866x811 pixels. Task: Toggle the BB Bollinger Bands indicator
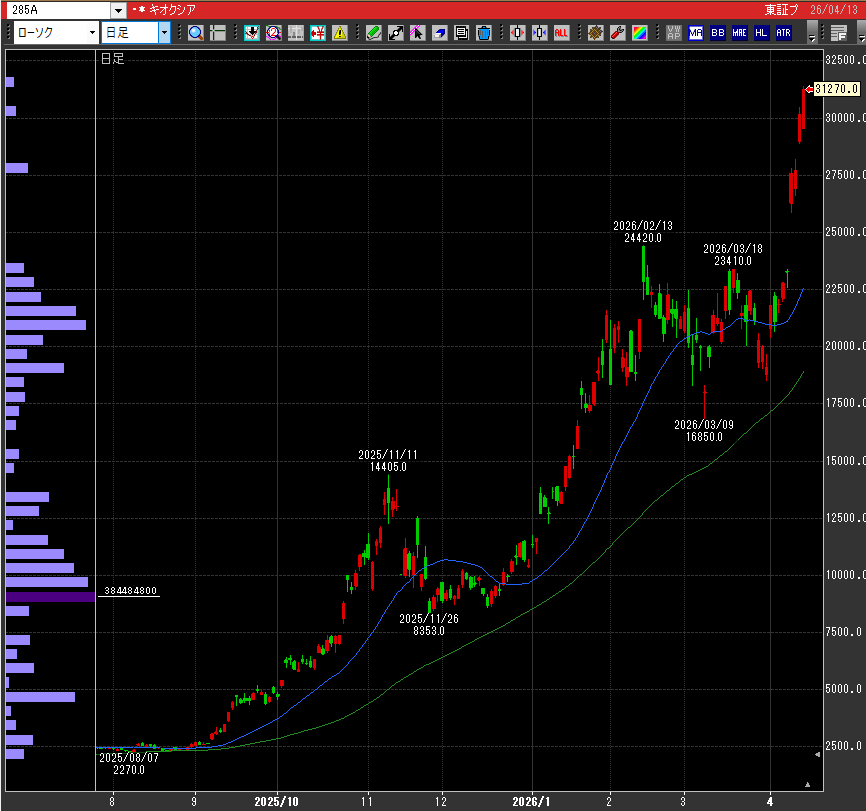pos(718,33)
